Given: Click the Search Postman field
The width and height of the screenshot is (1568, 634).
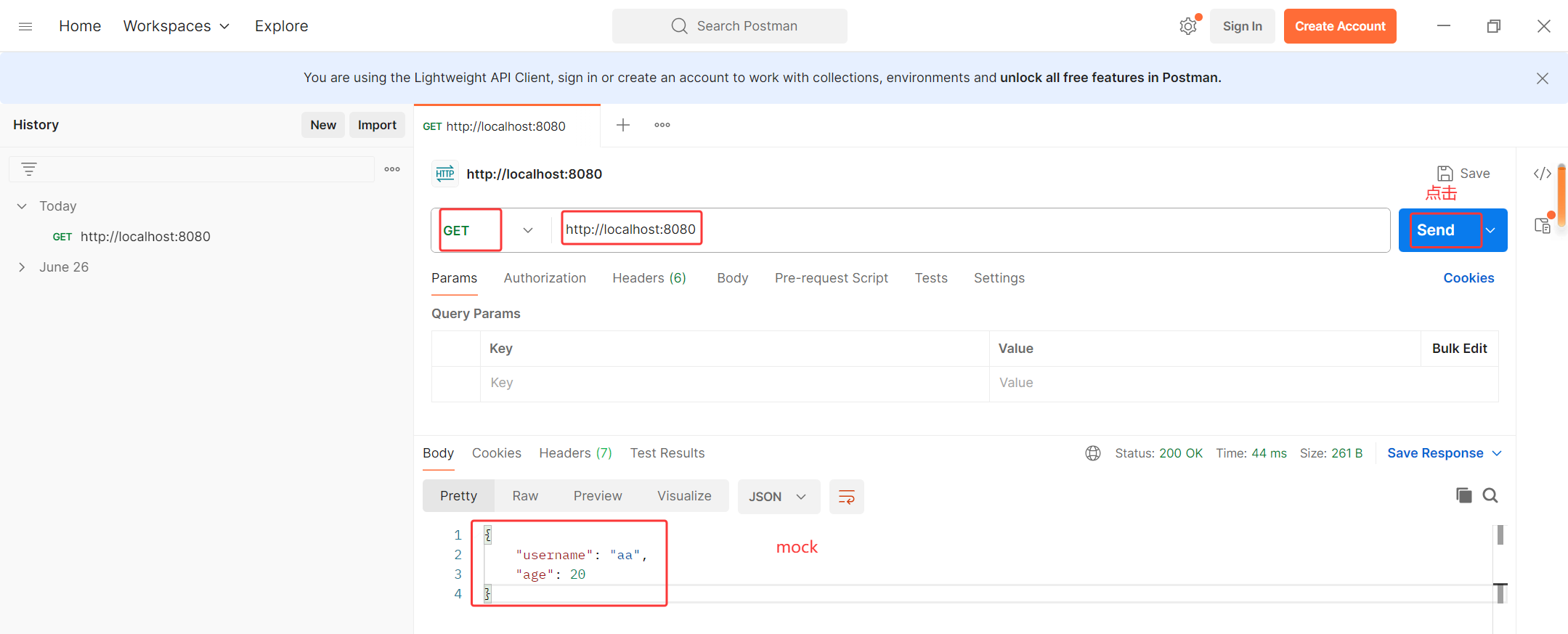Looking at the screenshot, I should point(730,26).
